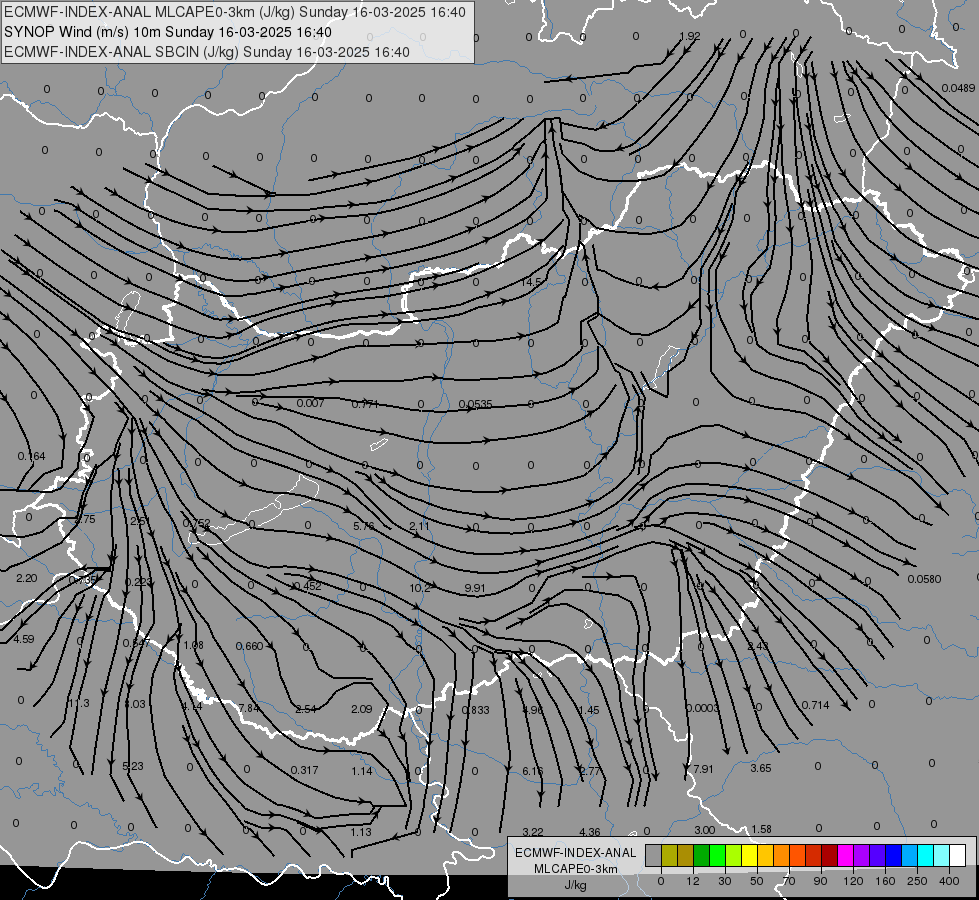Click the map value '3.65'
The height and width of the screenshot is (900, 979).
click(x=760, y=768)
